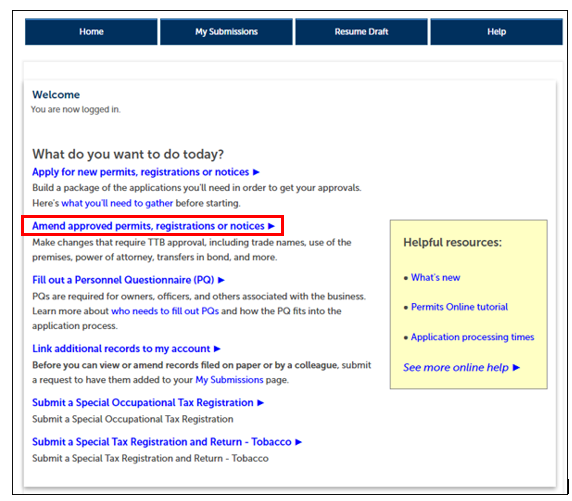572x501 pixels.
Task: Open Special Tax Registration and Return - Tobacco
Action: tap(162, 442)
